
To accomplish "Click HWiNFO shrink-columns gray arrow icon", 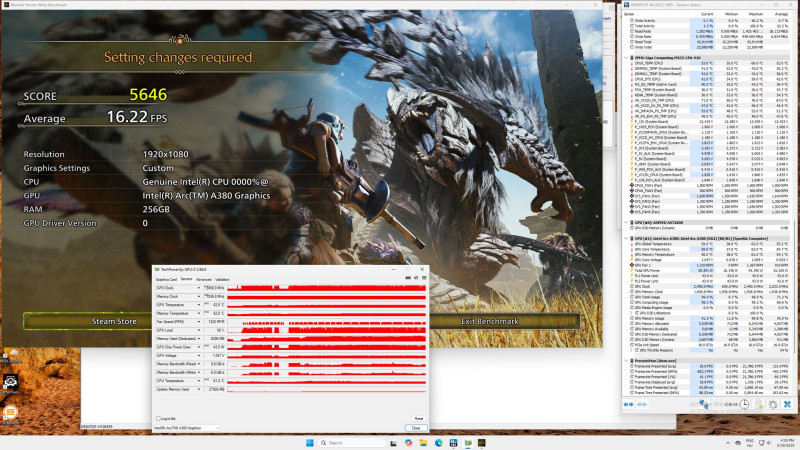I will [642, 405].
